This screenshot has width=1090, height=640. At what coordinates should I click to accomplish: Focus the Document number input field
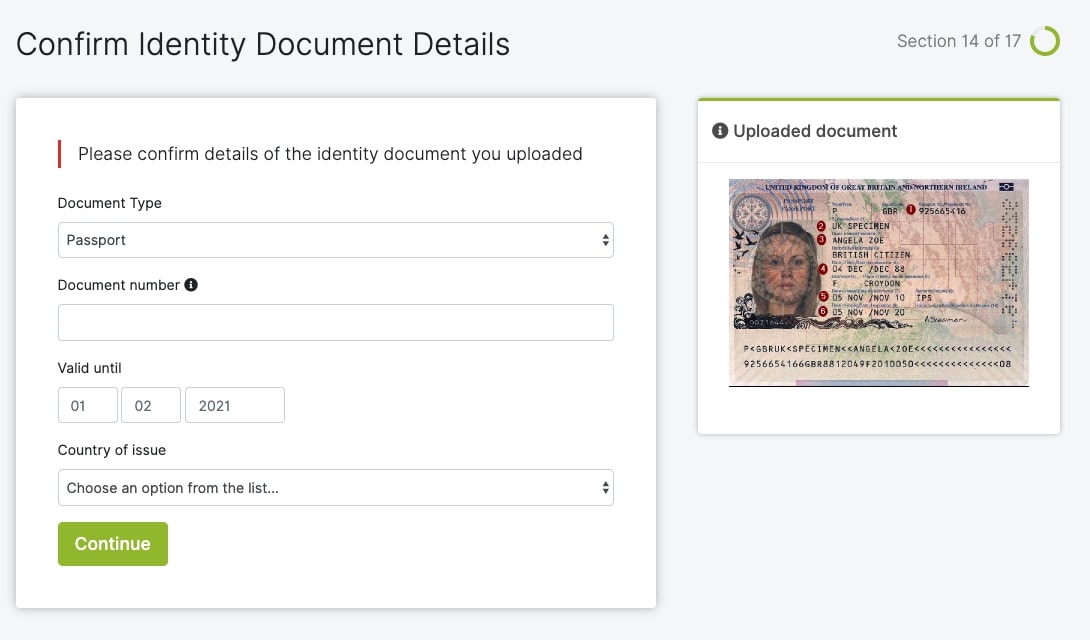pos(335,322)
